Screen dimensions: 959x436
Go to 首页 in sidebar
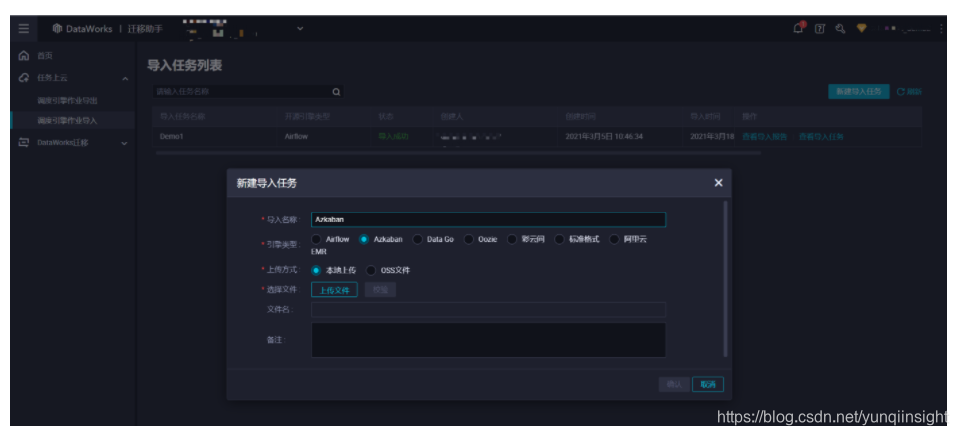45,56
